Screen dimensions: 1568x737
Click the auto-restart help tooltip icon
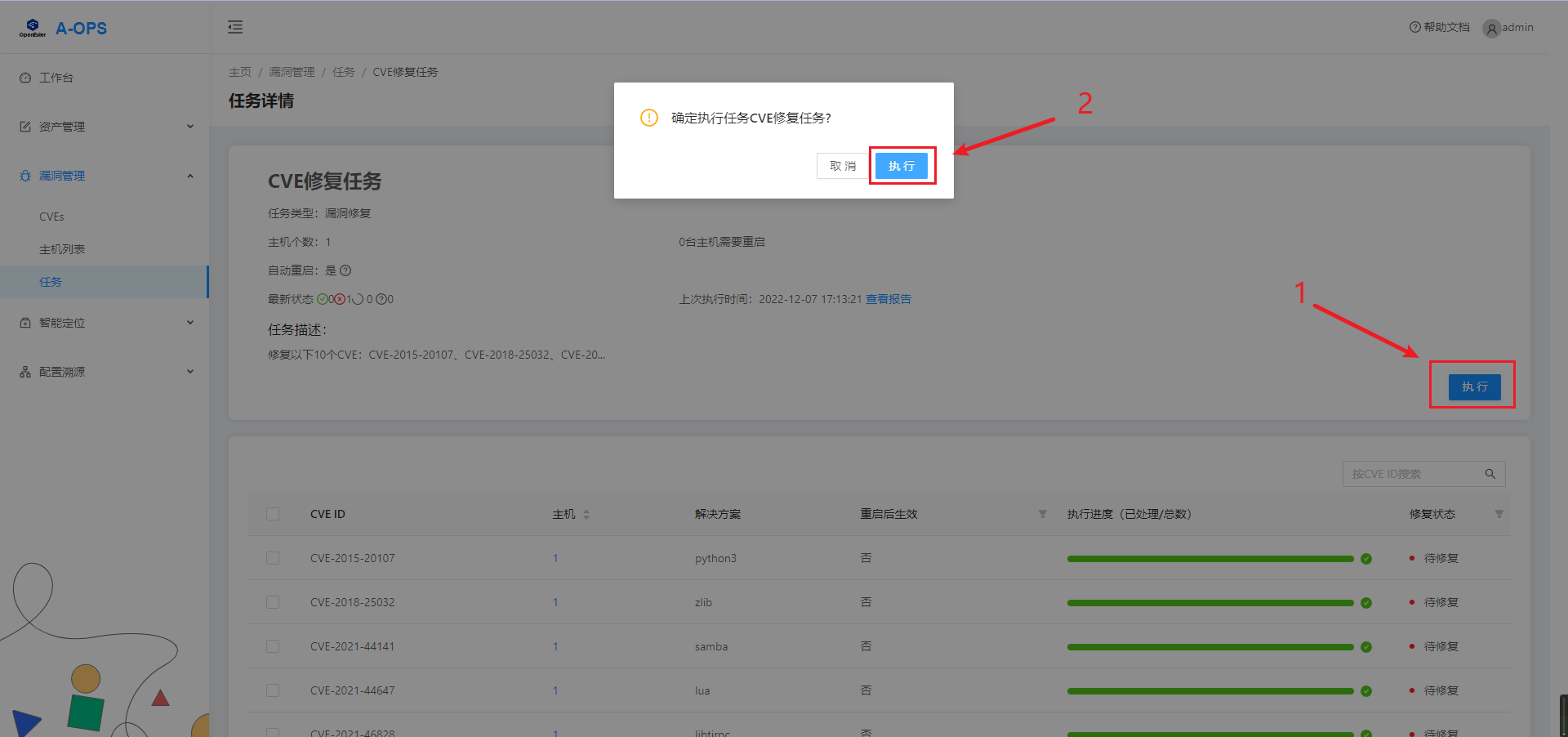(345, 270)
